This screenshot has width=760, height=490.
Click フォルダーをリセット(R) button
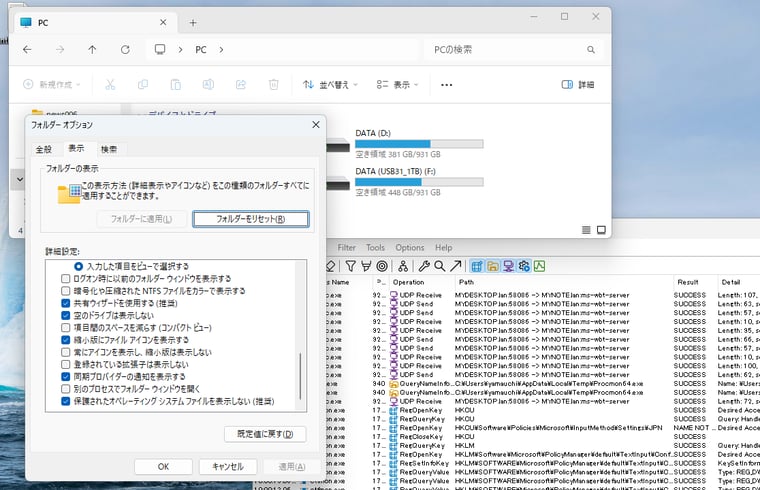click(251, 219)
